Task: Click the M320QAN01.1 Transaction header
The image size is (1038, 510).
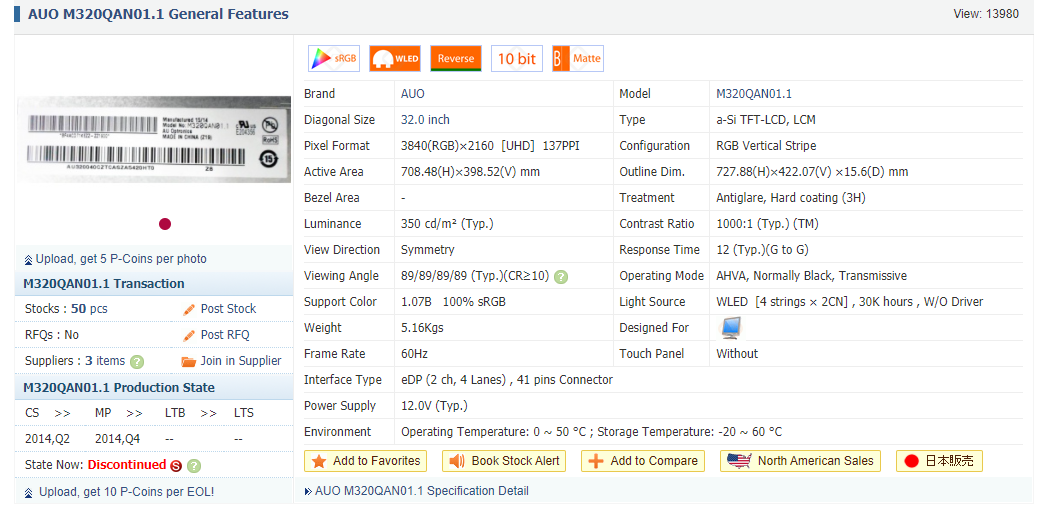Action: tap(104, 283)
